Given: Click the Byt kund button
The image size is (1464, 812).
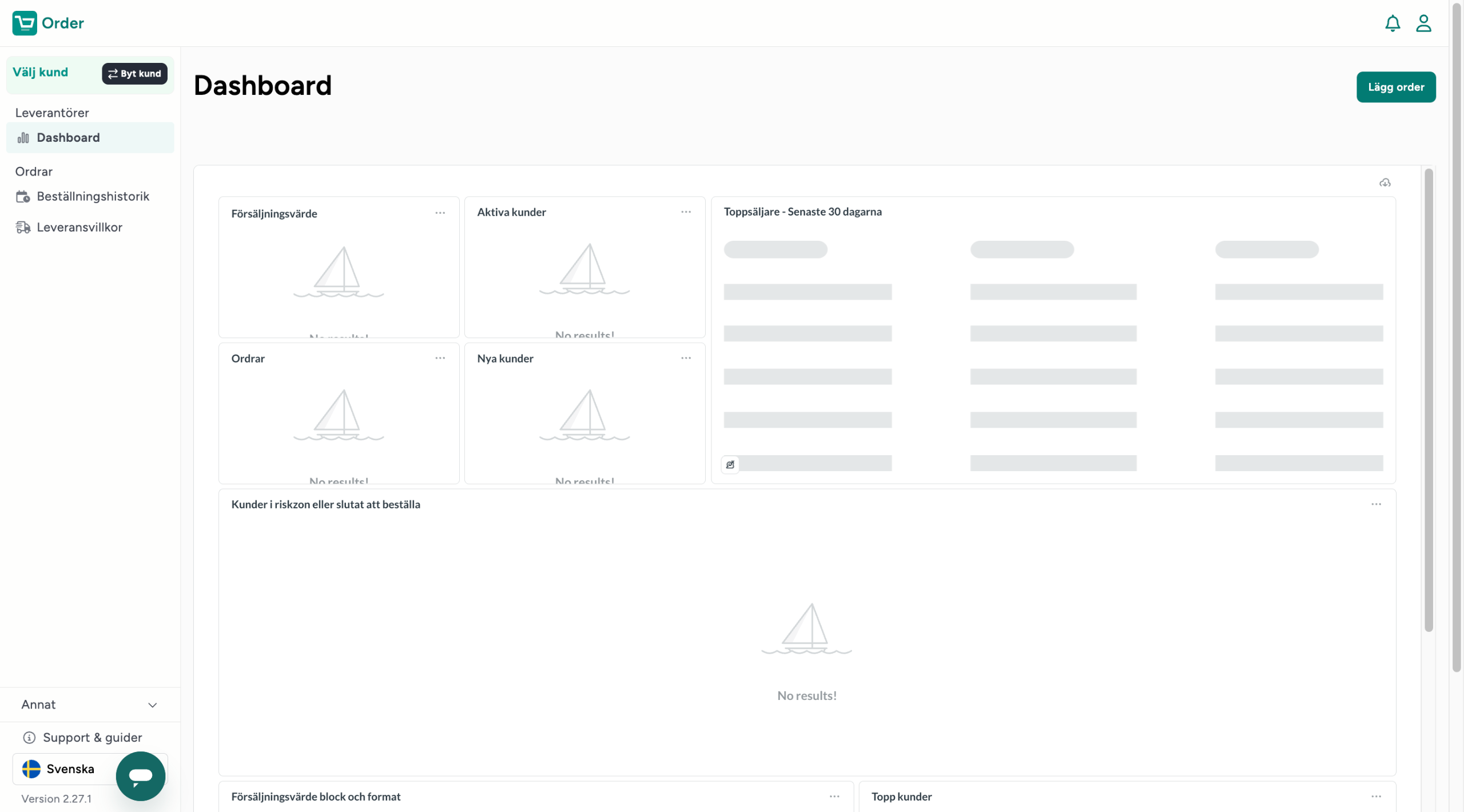Looking at the screenshot, I should coord(135,73).
